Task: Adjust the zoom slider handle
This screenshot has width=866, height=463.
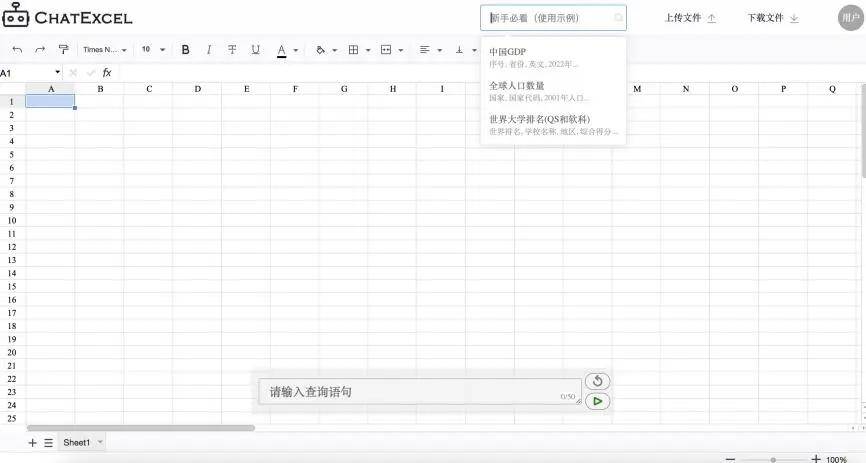Action: click(773, 460)
